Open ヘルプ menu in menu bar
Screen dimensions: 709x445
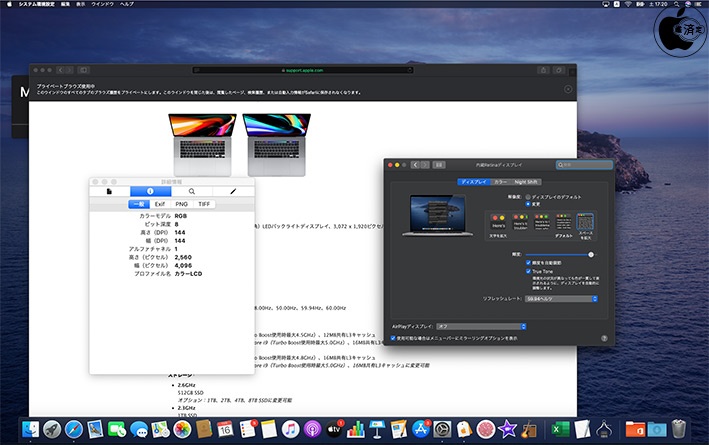coord(127,4)
